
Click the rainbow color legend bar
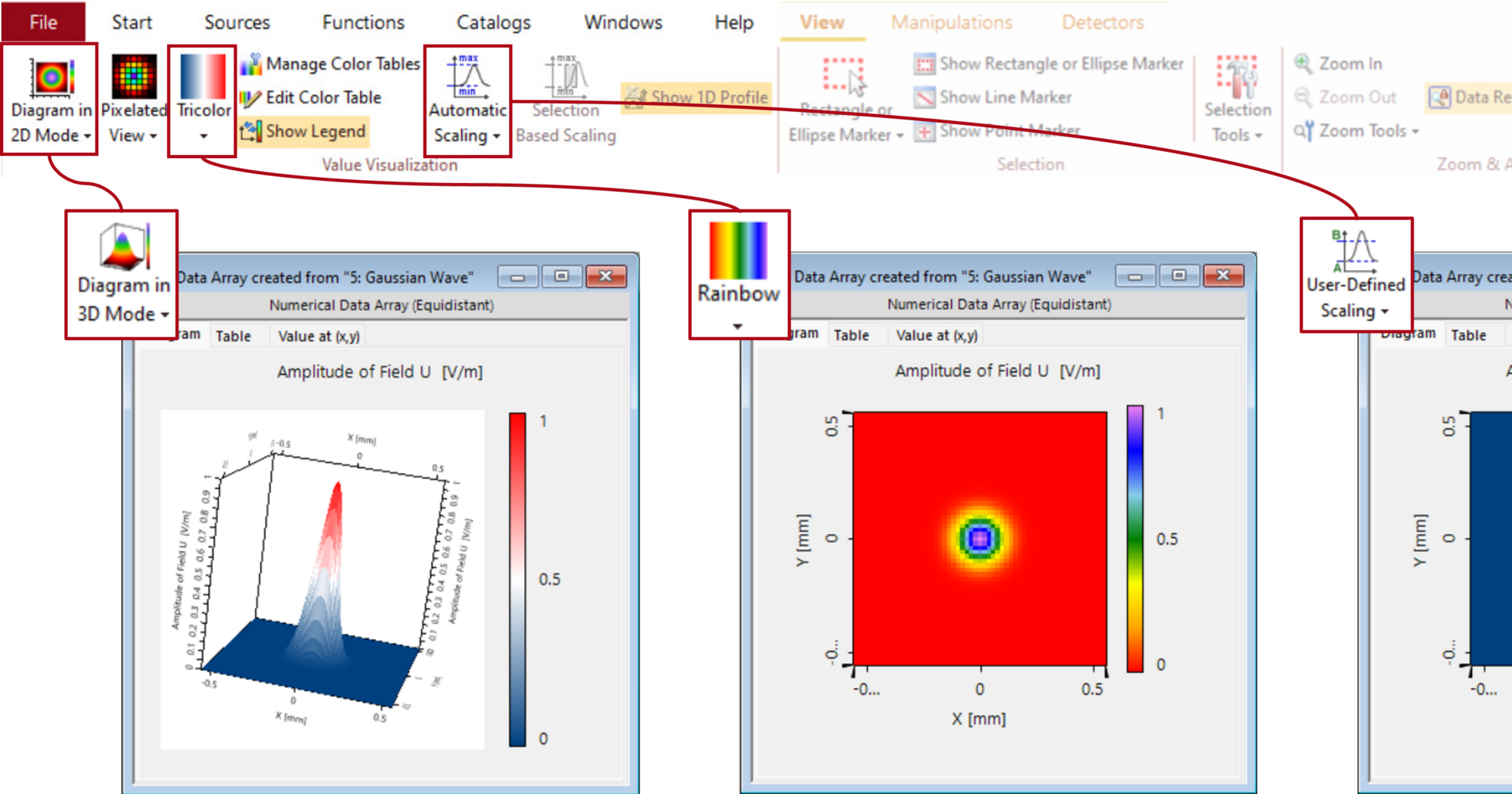coord(1135,538)
